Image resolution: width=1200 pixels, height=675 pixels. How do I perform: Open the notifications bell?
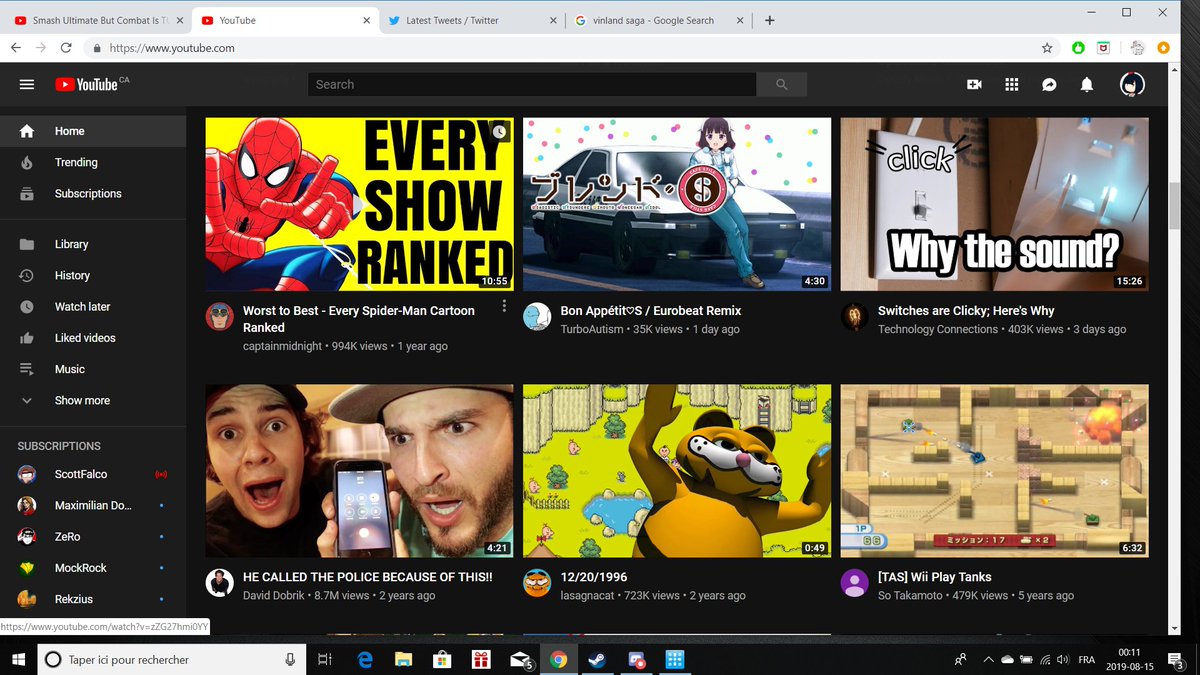click(1087, 85)
